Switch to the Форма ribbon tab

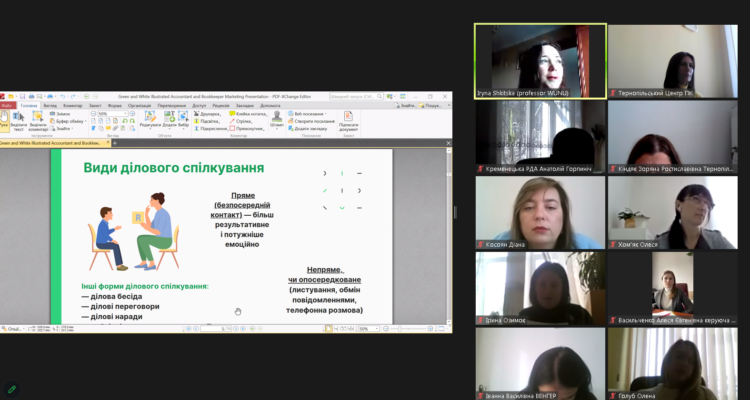click(115, 105)
